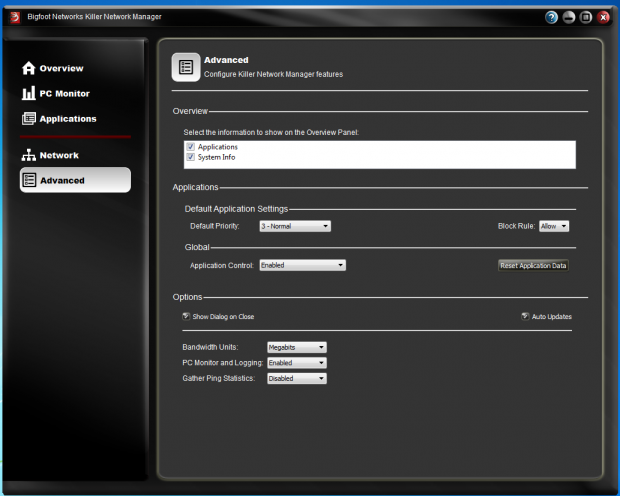Toggle Show Dialog on Close option
This screenshot has height=496, width=620.
point(186,316)
